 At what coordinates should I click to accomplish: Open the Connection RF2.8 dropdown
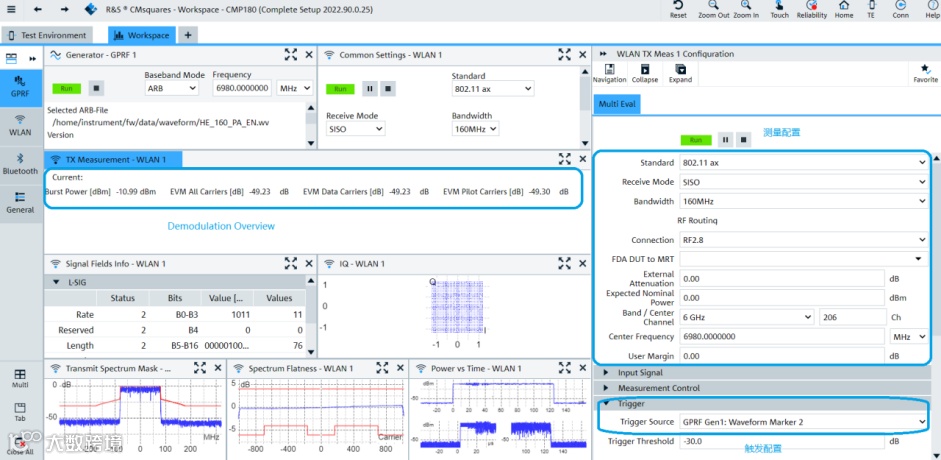click(x=804, y=240)
